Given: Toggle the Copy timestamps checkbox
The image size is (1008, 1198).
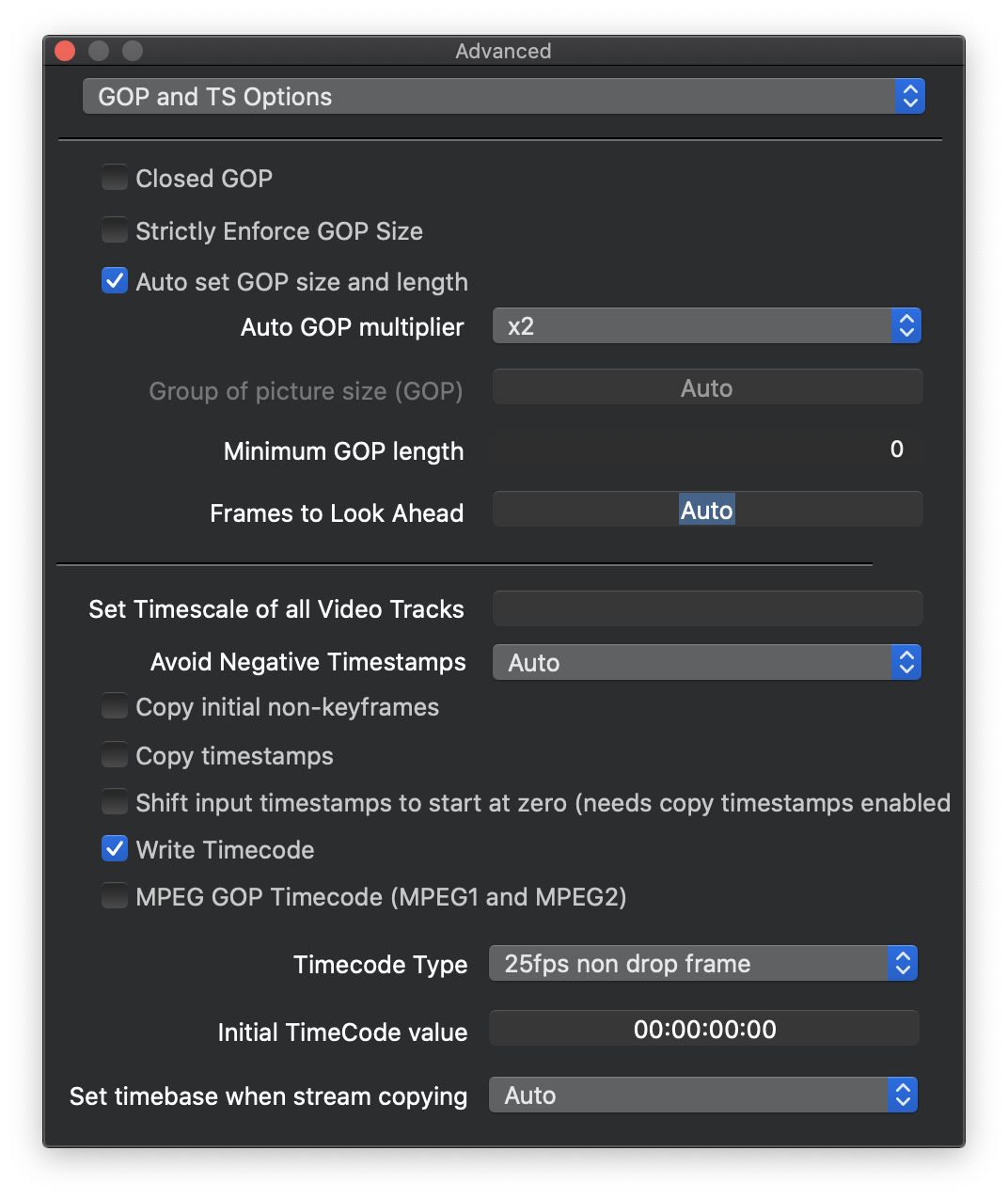Looking at the screenshot, I should [115, 755].
